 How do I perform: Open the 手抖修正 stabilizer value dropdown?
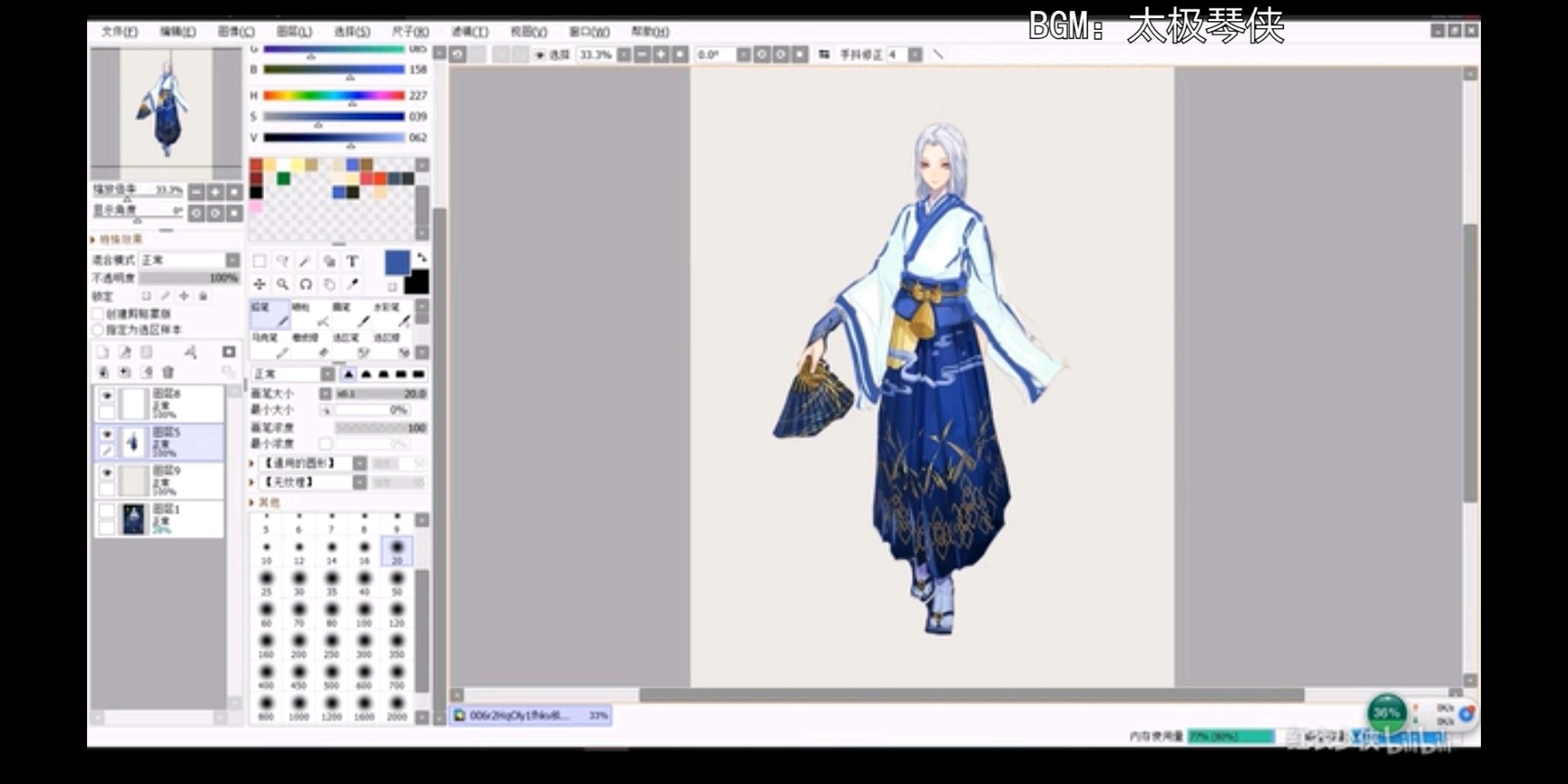click(x=915, y=55)
